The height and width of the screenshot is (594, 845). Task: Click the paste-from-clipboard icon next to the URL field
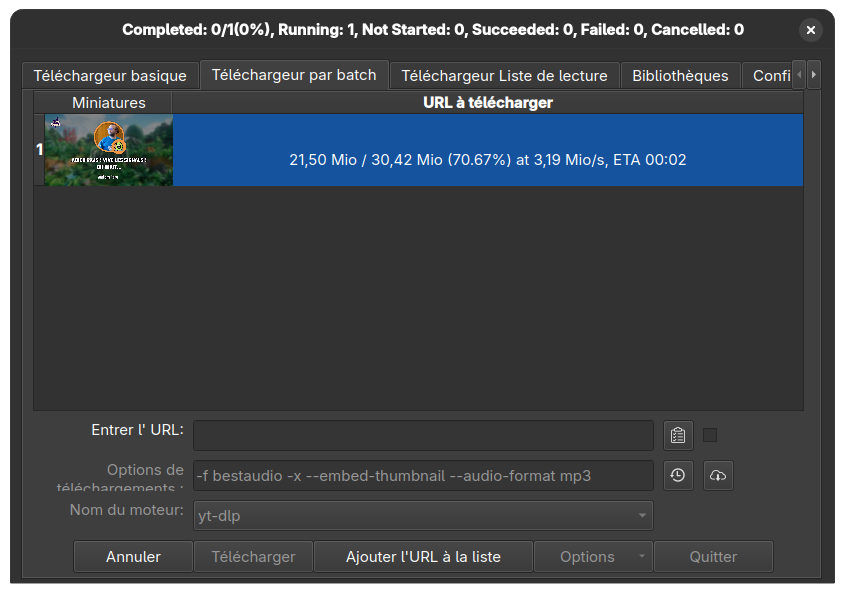[x=677, y=436]
